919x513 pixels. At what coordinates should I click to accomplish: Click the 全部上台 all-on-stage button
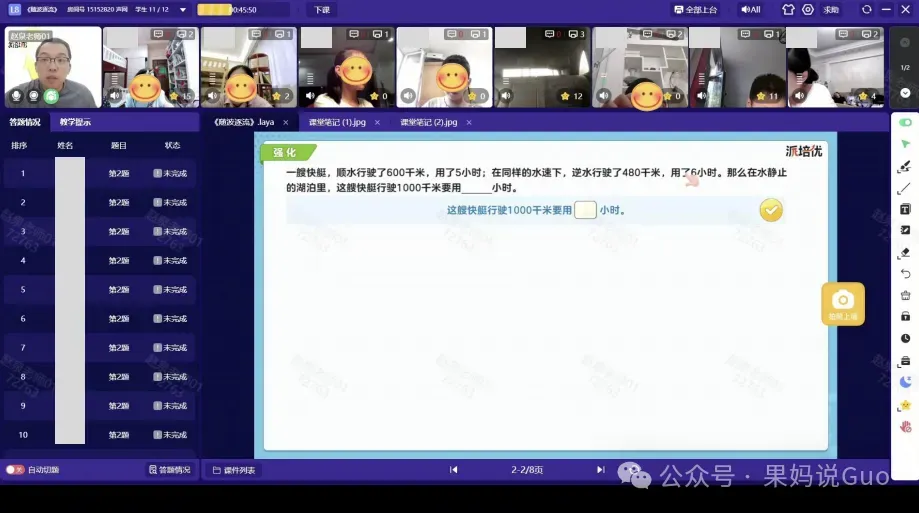pyautogui.click(x=696, y=10)
